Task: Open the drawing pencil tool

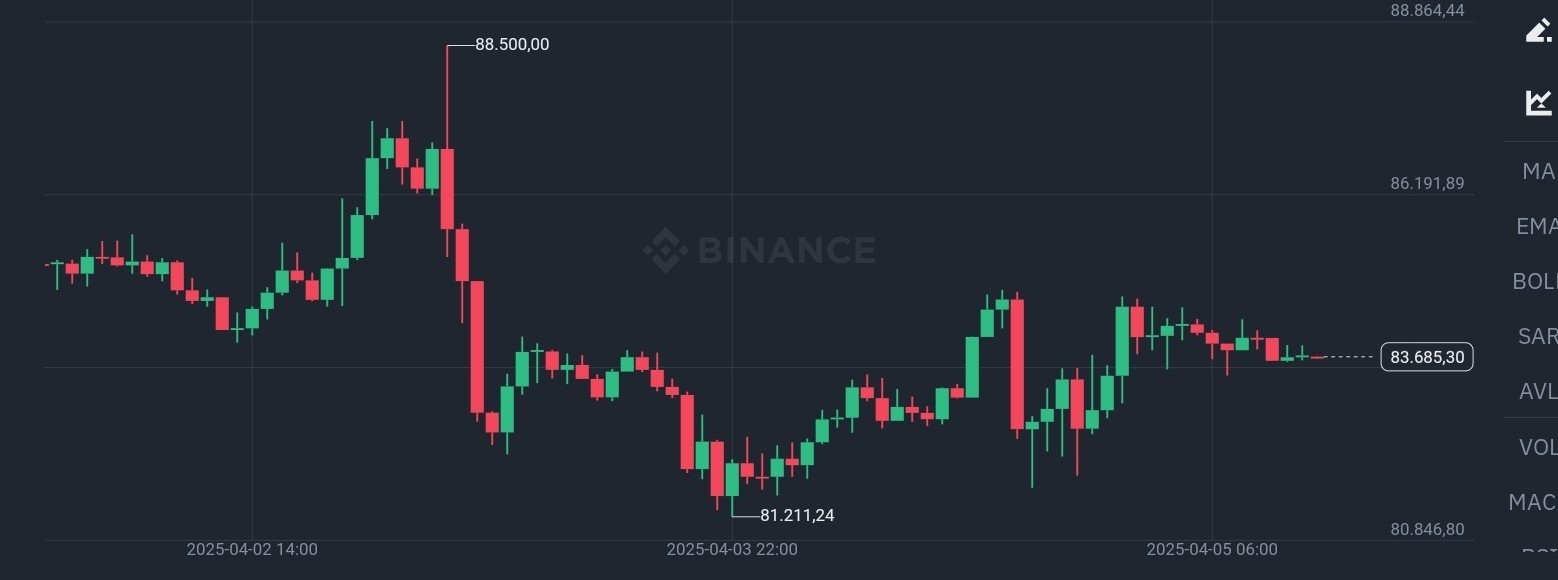Action: 1538,30
